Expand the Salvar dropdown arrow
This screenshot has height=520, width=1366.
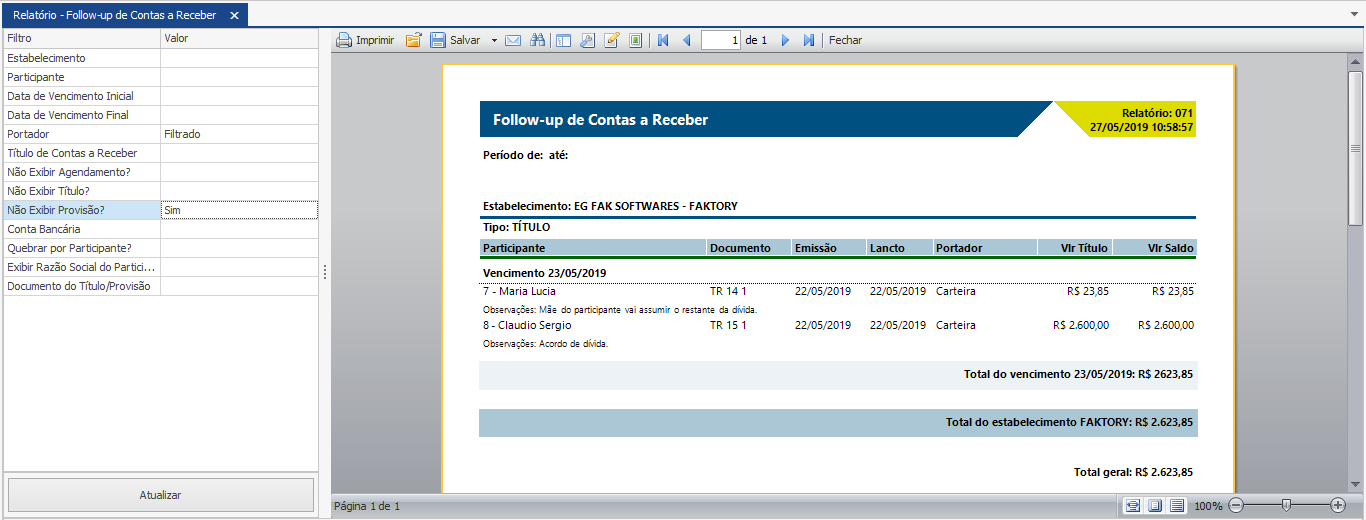(493, 41)
